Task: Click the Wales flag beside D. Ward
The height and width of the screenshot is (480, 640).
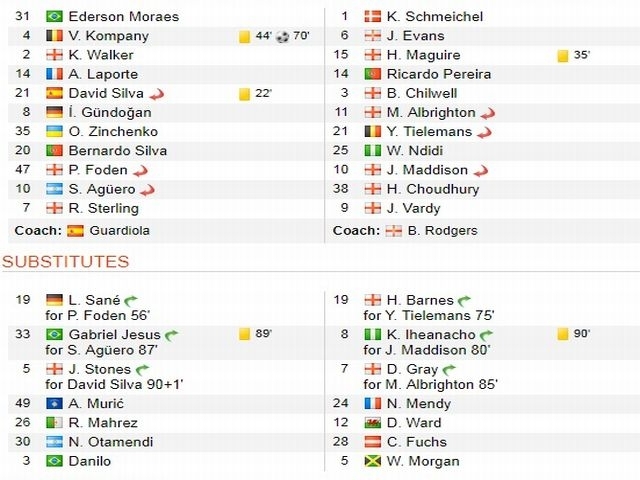Action: (x=372, y=423)
